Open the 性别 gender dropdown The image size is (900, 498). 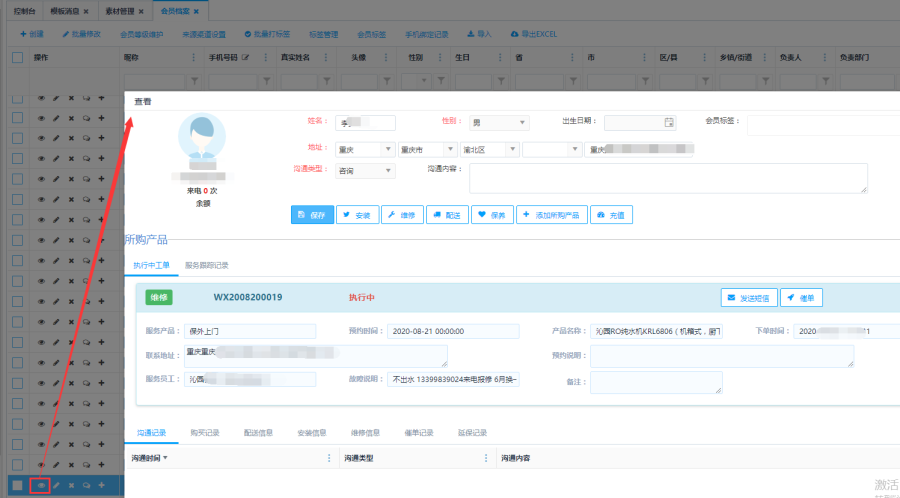500,123
